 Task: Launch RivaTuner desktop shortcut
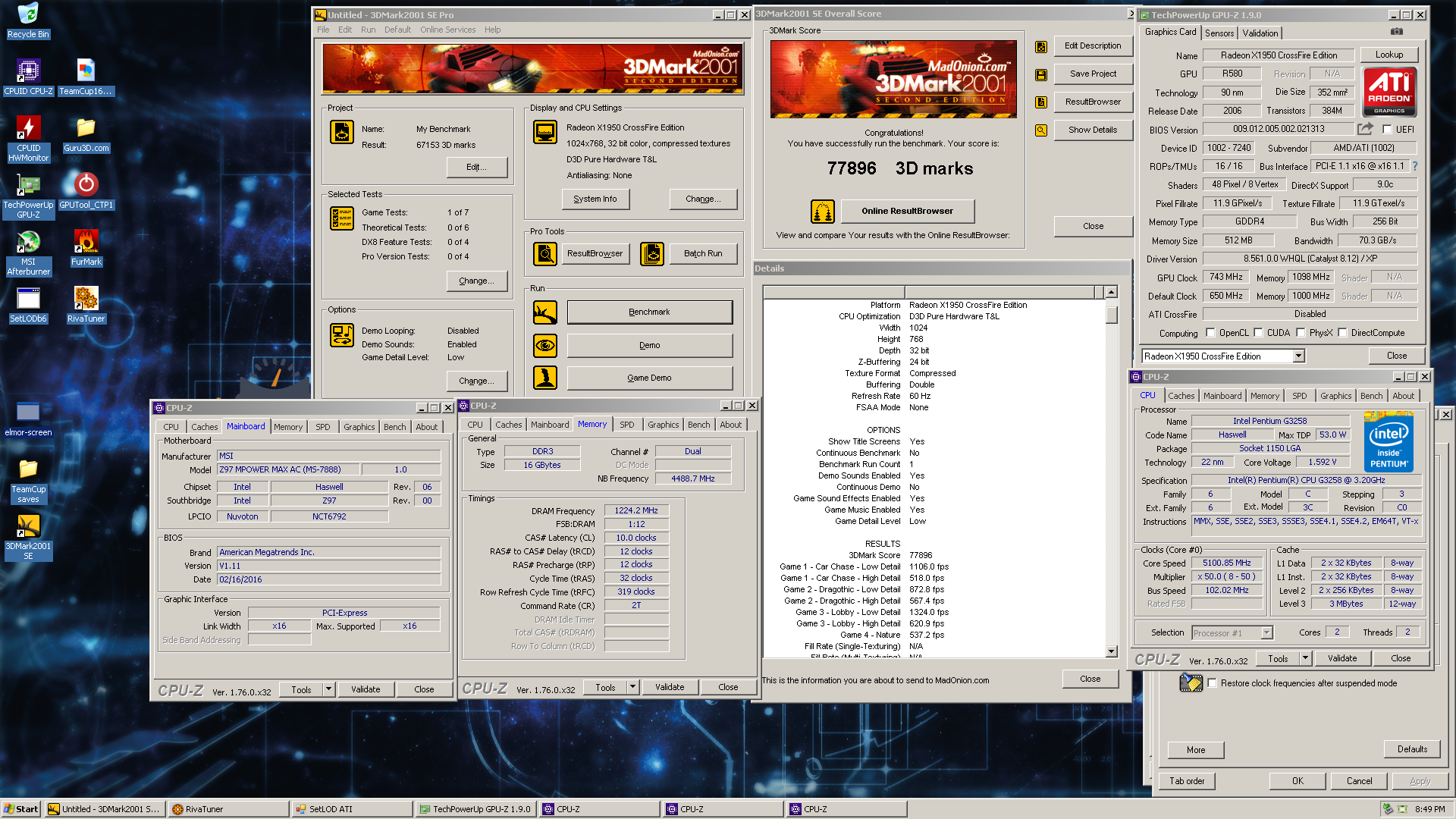pyautogui.click(x=86, y=305)
